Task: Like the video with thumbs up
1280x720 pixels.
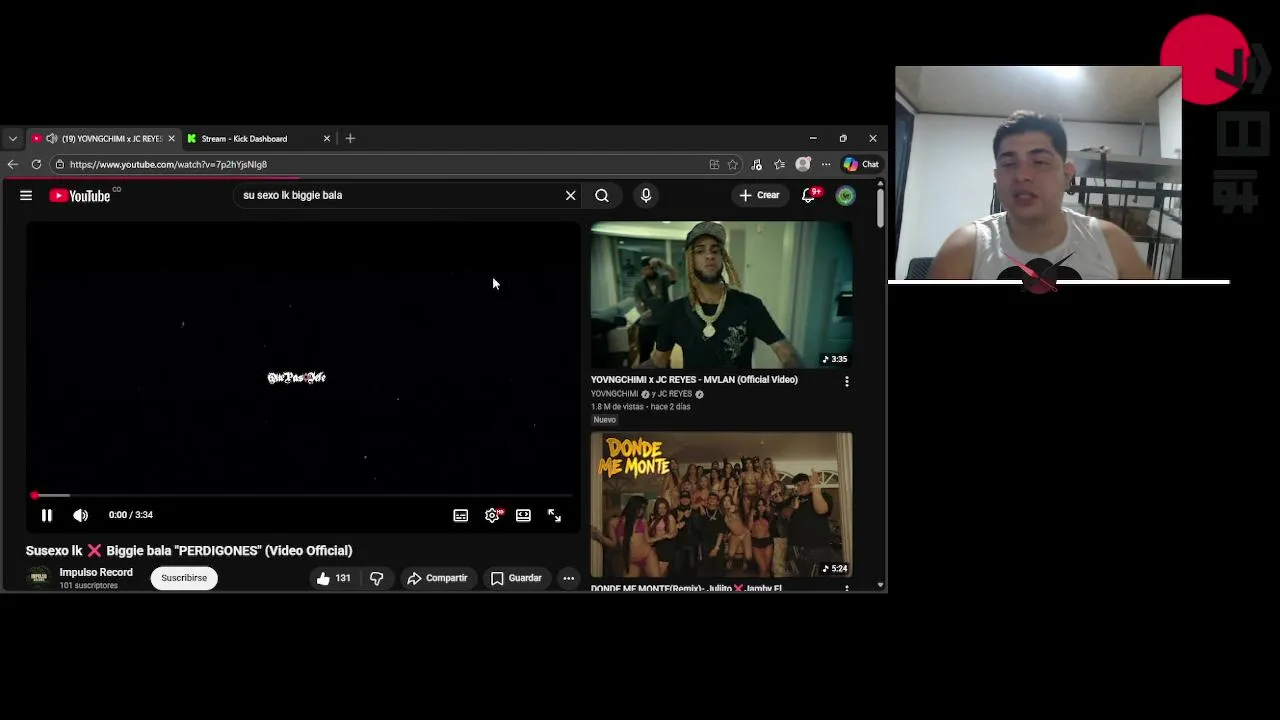Action: click(x=333, y=578)
